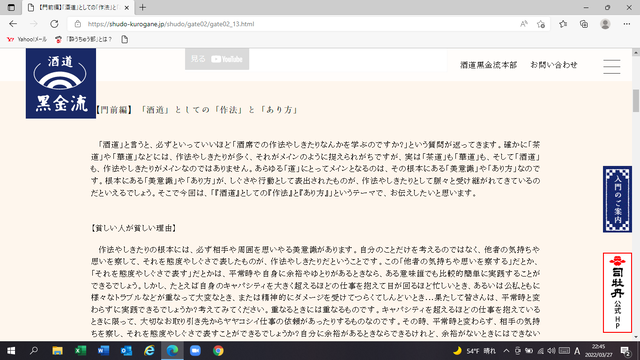Open the browser profile avatar
The height and width of the screenshot is (360, 640).
[x=605, y=24]
